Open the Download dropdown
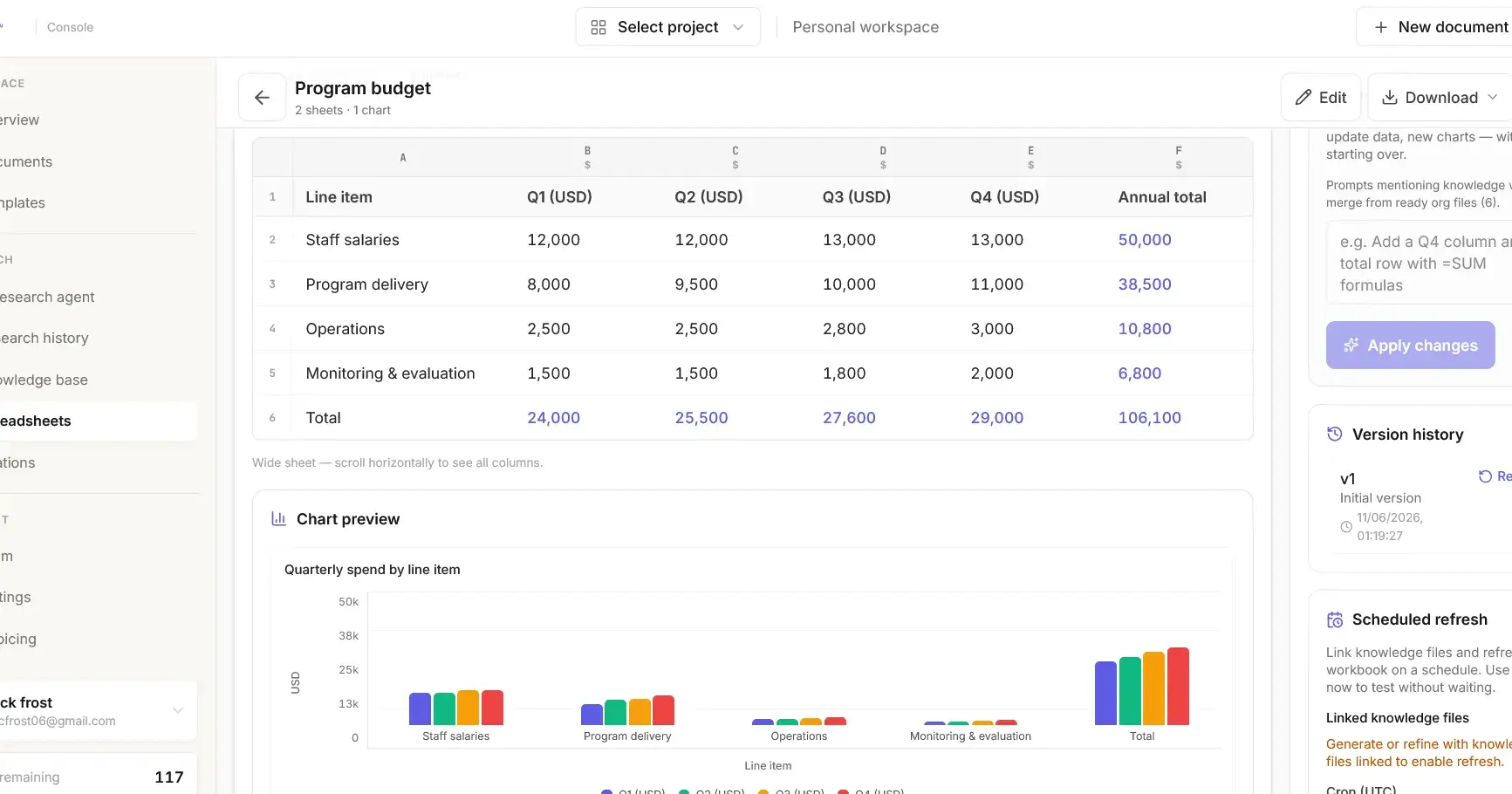 click(x=1440, y=98)
